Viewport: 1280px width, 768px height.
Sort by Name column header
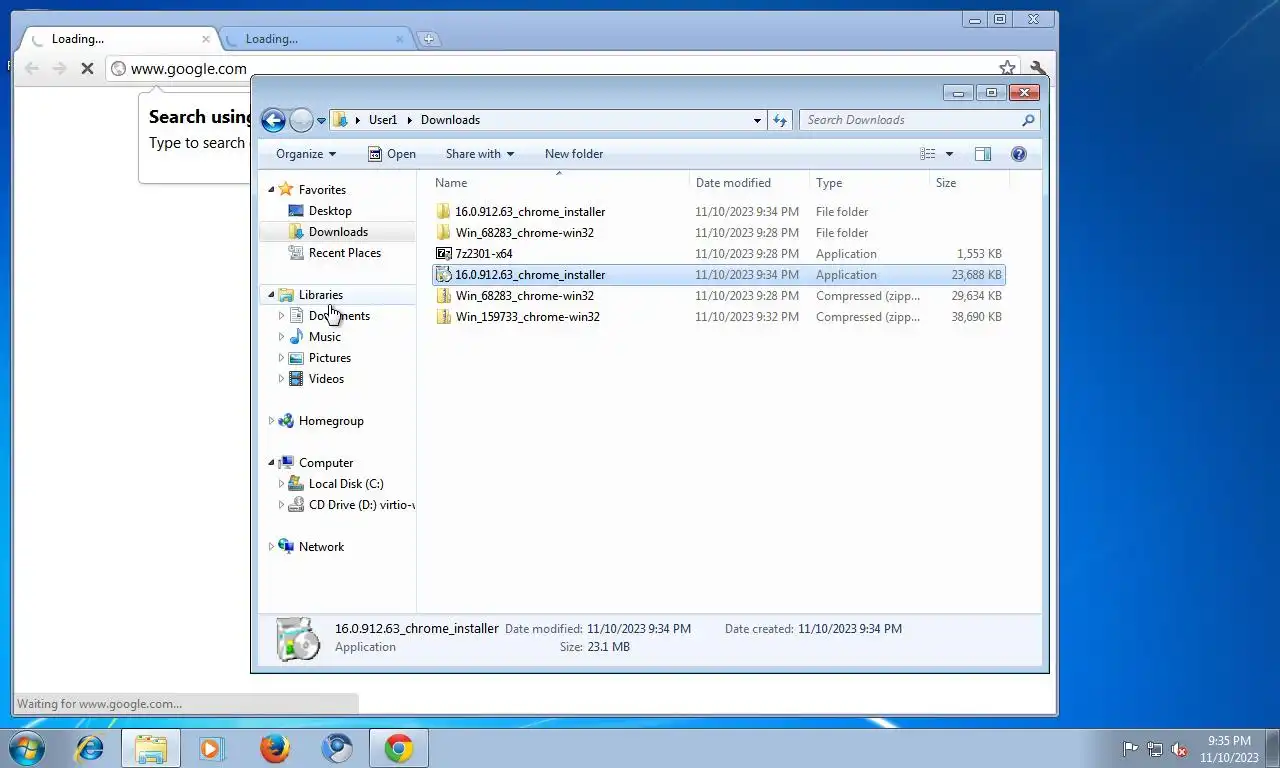tap(559, 183)
